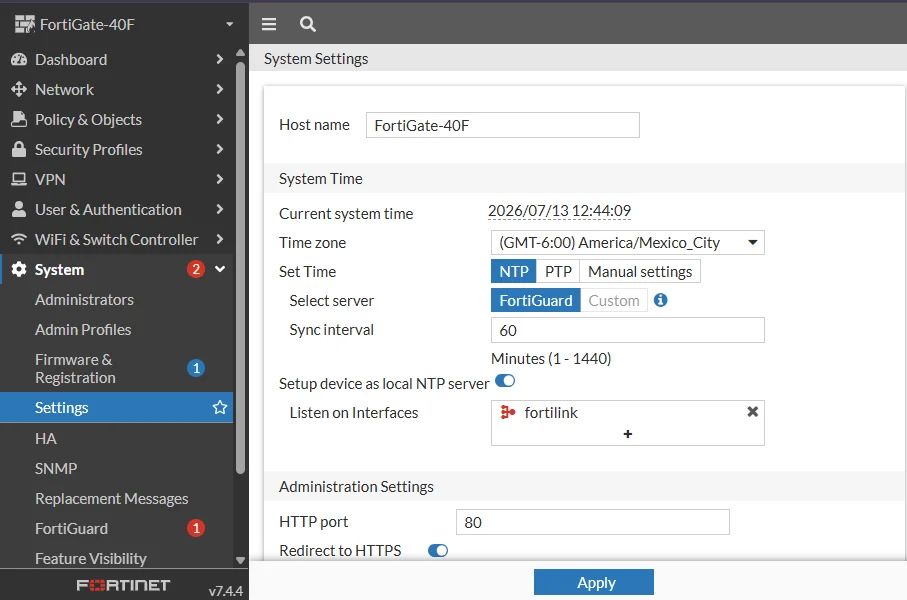Expand the Dashboard menu chevron
This screenshot has height=600, width=907.
[219, 59]
